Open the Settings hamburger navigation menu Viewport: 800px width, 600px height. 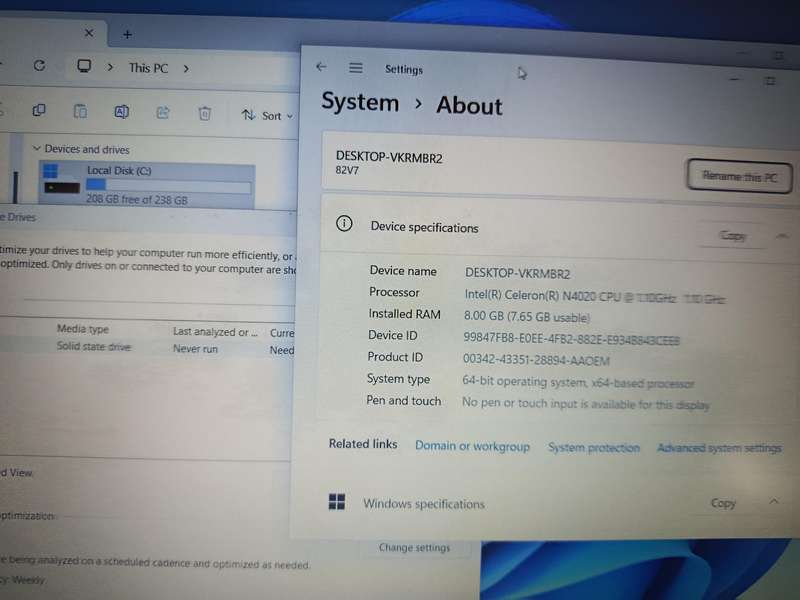[x=356, y=68]
